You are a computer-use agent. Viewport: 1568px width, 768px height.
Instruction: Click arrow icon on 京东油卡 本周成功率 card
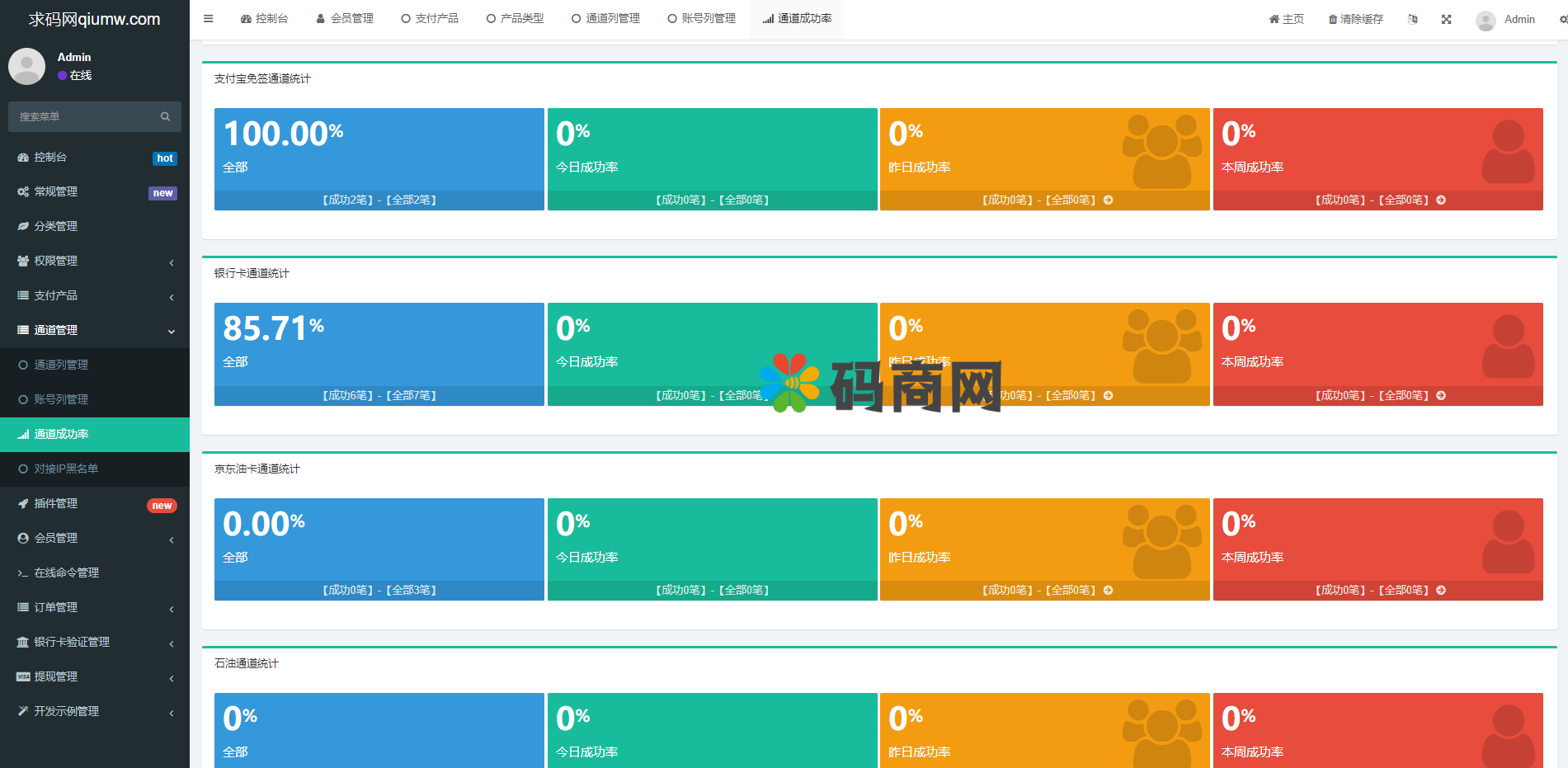[x=1441, y=591]
